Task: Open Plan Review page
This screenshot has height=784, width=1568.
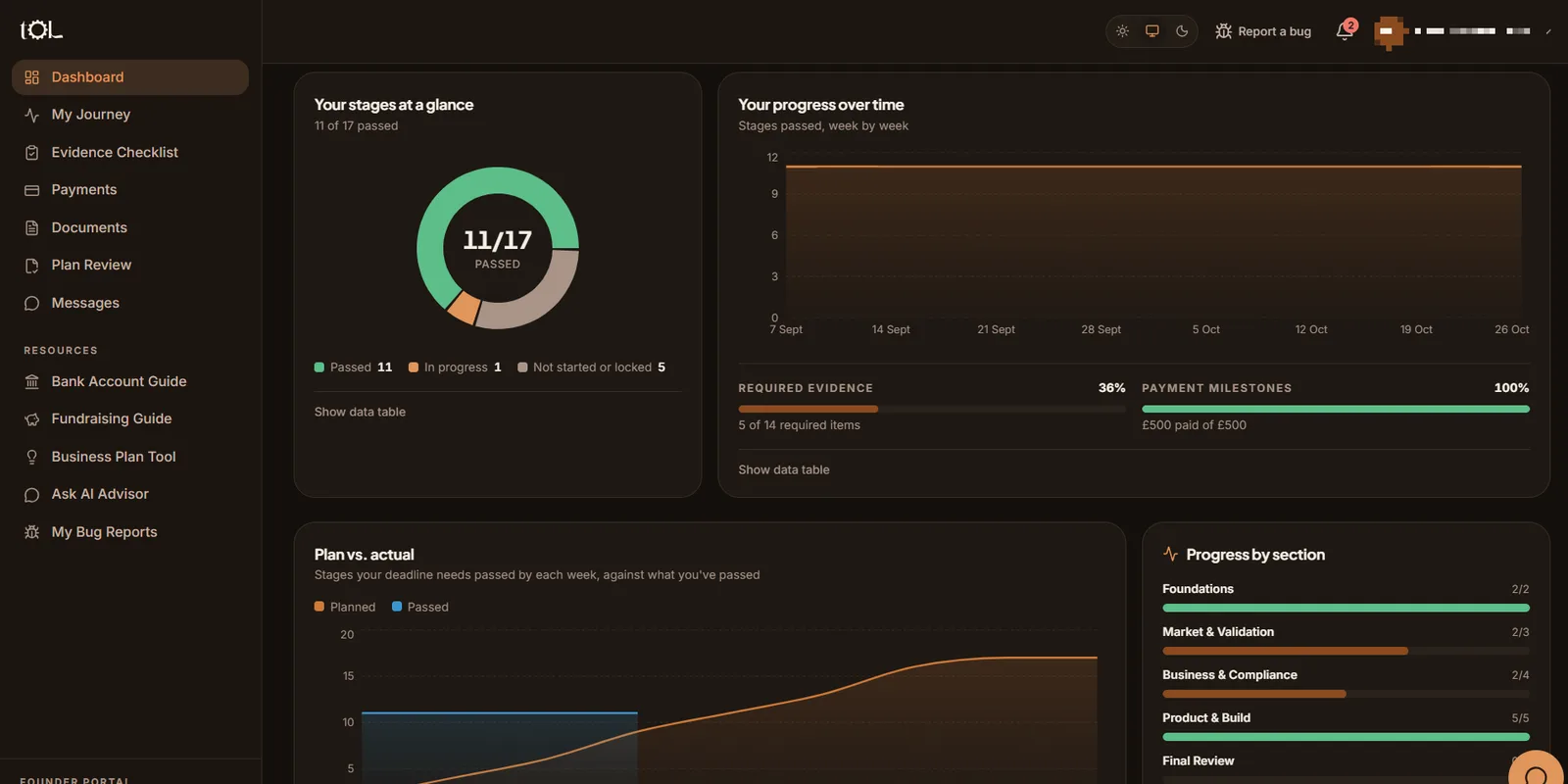Action: click(130, 266)
